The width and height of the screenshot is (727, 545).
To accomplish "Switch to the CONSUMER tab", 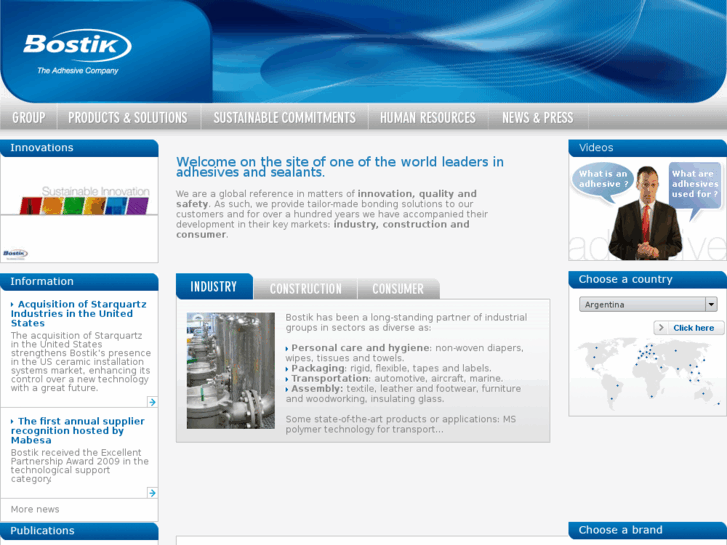I will tap(398, 289).
